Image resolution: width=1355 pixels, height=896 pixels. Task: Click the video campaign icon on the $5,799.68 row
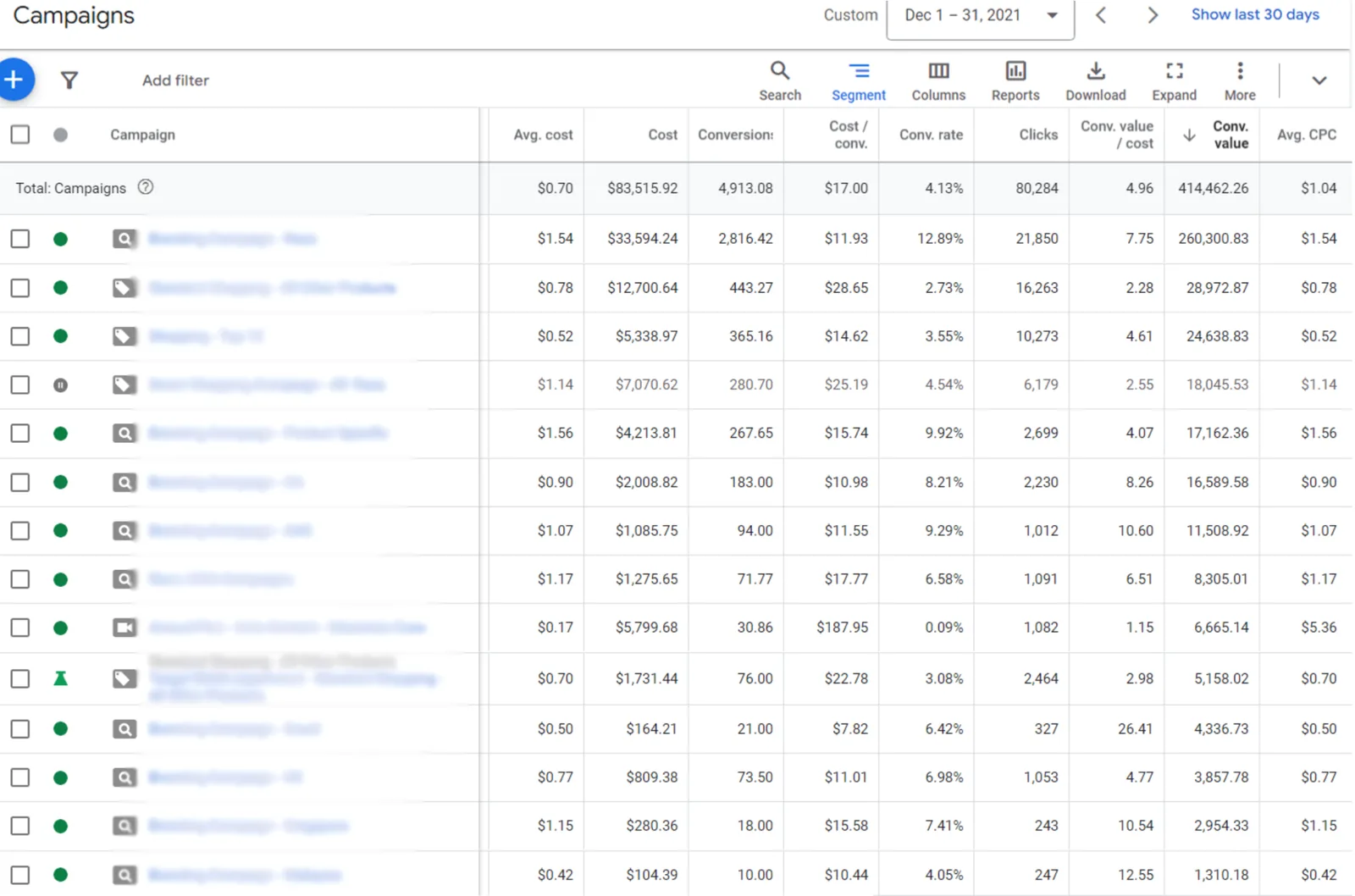pyautogui.click(x=124, y=628)
